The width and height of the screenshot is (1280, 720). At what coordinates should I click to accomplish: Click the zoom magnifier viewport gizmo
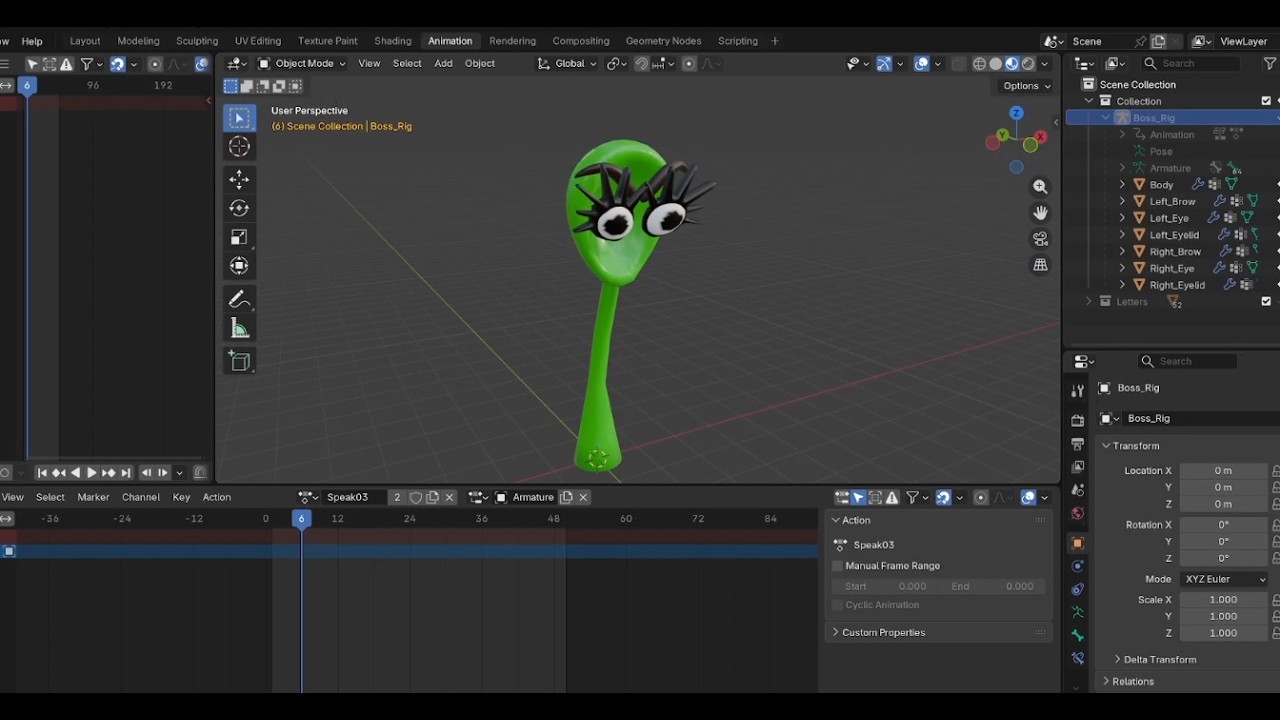pos(1040,187)
